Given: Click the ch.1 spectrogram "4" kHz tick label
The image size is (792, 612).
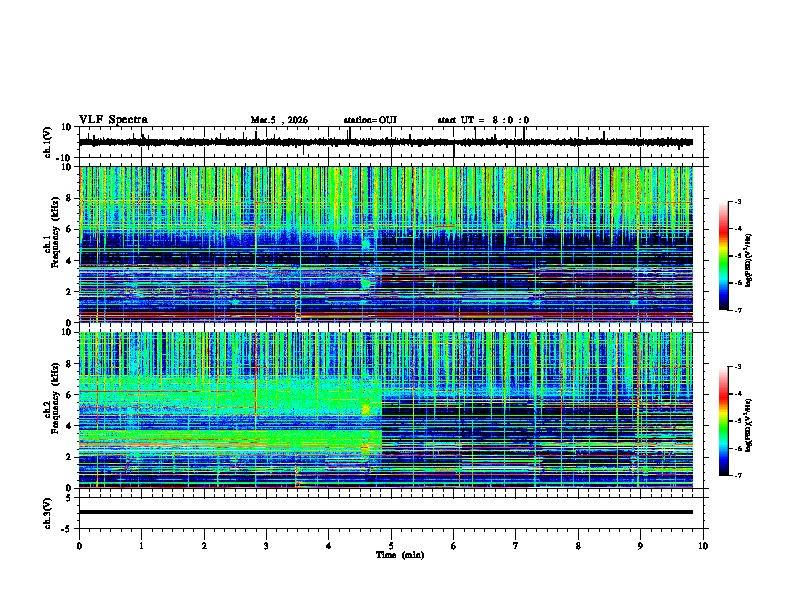Looking at the screenshot, I should 70,261.
